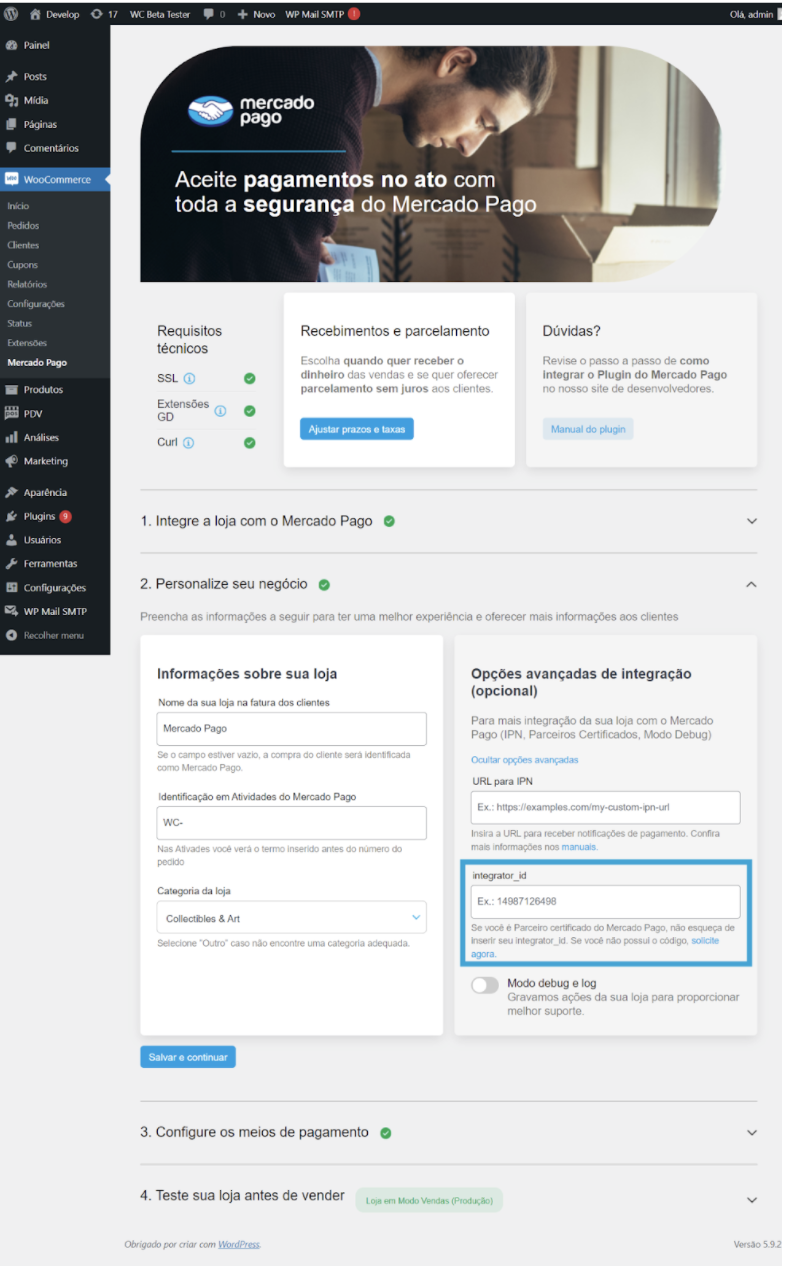The width and height of the screenshot is (786, 1266).
Task: Click Manual do plugin button
Action: pyautogui.click(x=588, y=429)
